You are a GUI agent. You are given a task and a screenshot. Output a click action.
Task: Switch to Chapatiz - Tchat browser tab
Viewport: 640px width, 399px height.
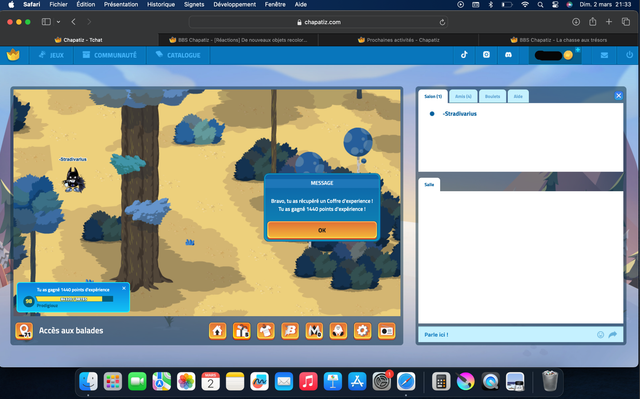click(x=79, y=40)
